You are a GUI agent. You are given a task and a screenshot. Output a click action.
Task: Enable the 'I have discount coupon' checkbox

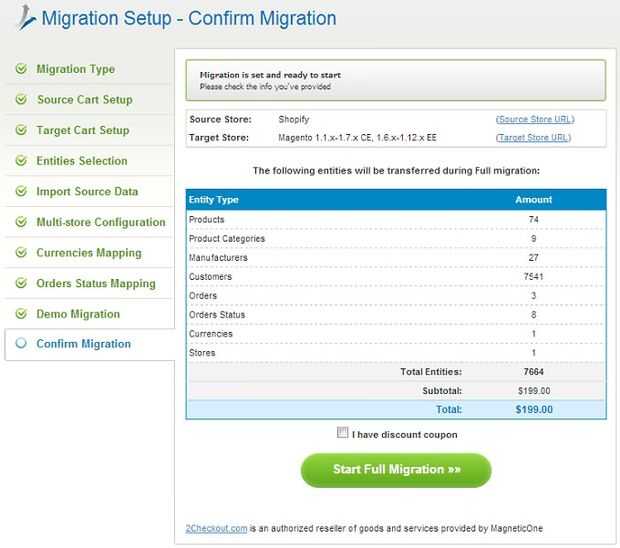pos(343,433)
